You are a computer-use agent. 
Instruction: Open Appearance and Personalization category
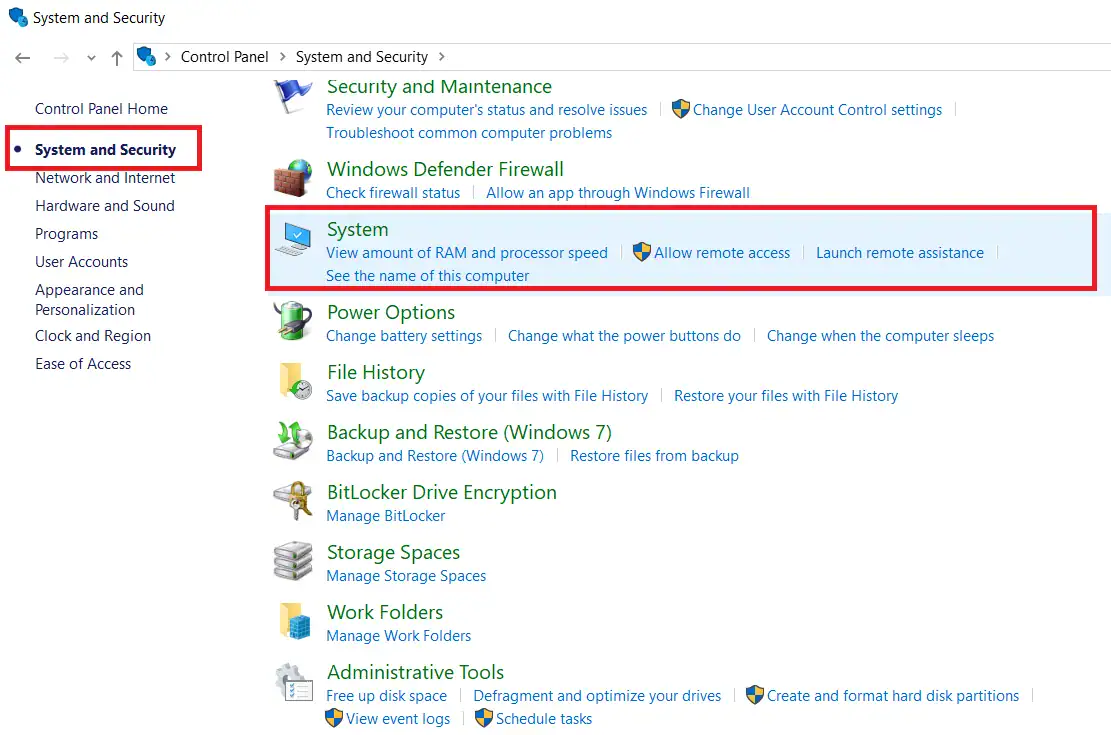89,300
